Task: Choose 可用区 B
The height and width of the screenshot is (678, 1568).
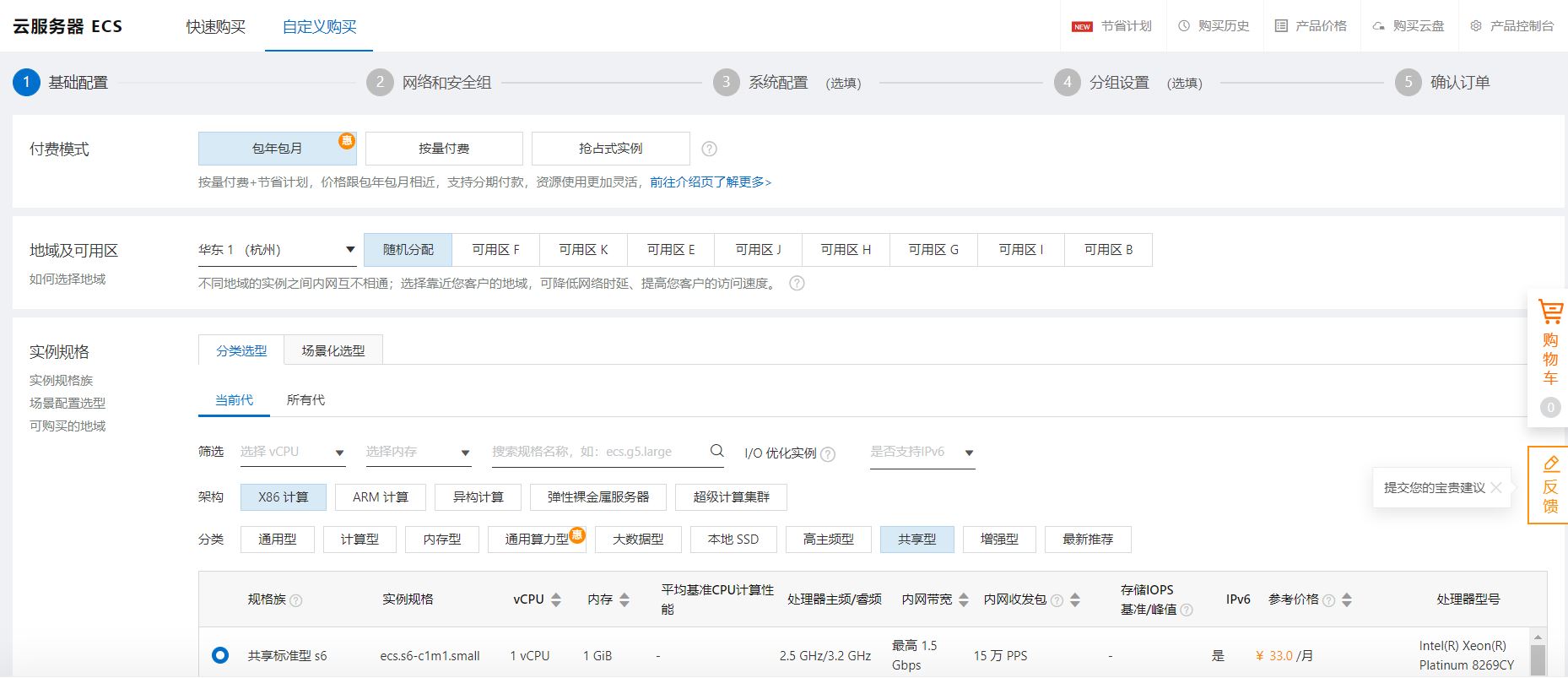Action: (1108, 250)
